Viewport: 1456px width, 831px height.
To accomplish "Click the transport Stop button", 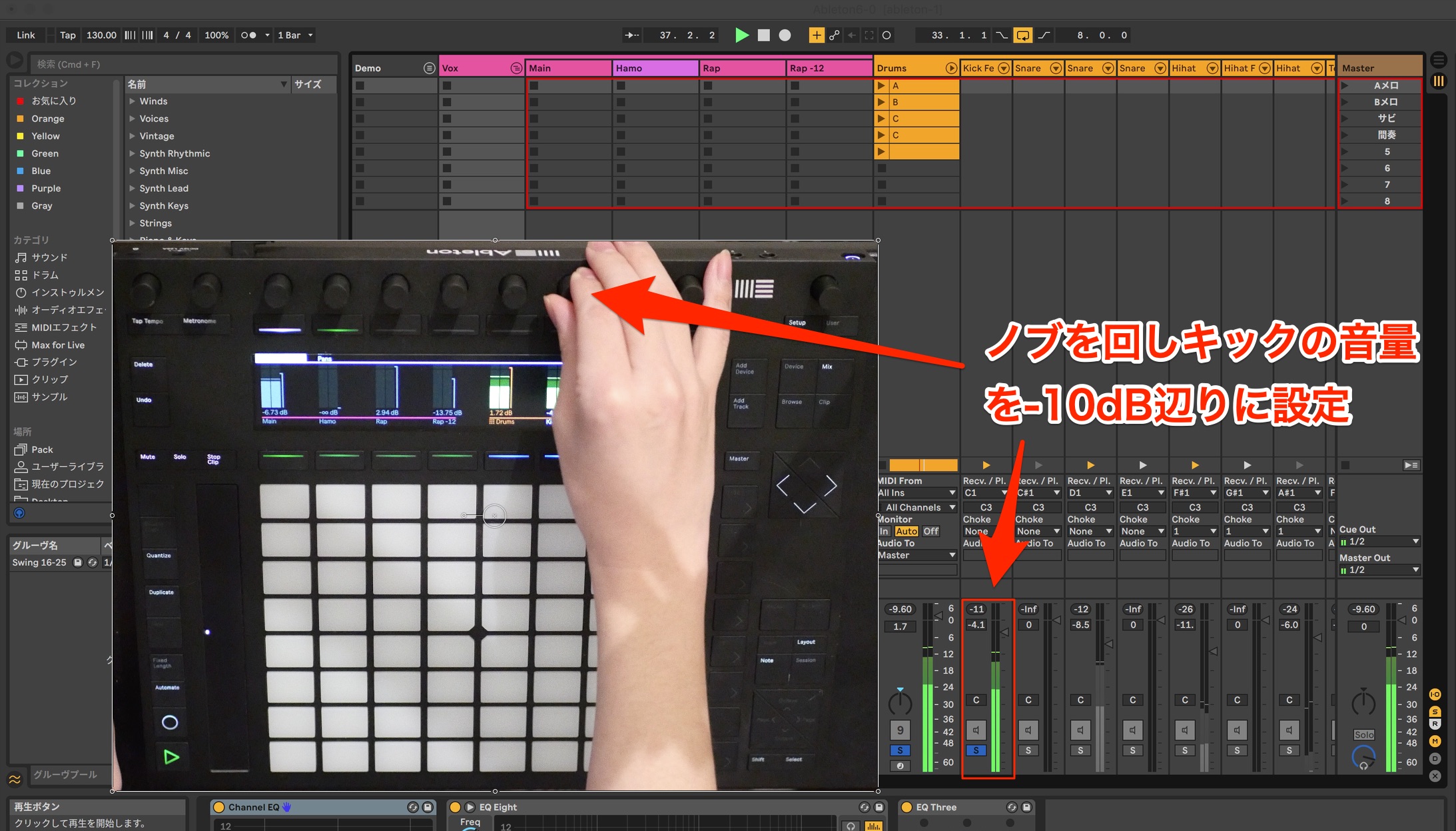I will pos(764,35).
